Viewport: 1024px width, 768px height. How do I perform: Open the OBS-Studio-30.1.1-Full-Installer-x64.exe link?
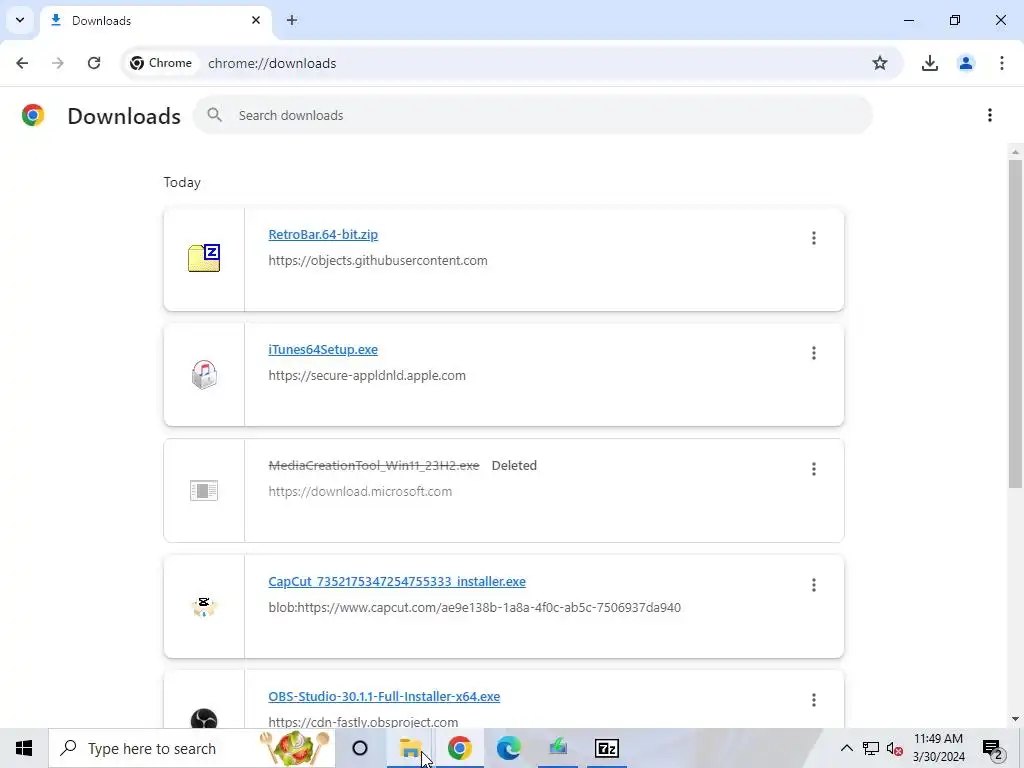coord(384,696)
